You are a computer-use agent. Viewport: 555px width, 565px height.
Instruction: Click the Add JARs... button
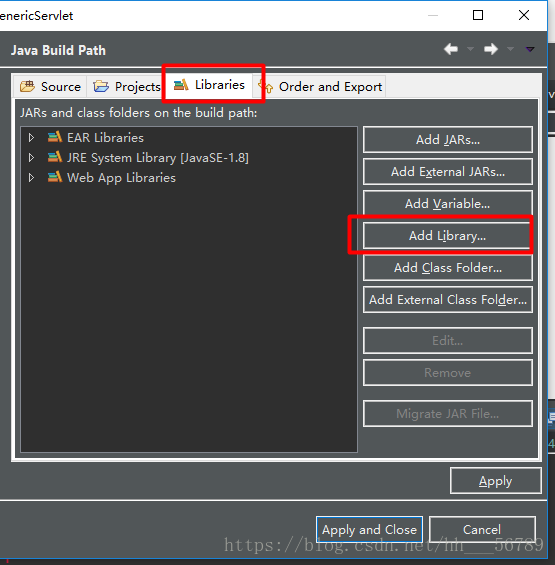(448, 139)
